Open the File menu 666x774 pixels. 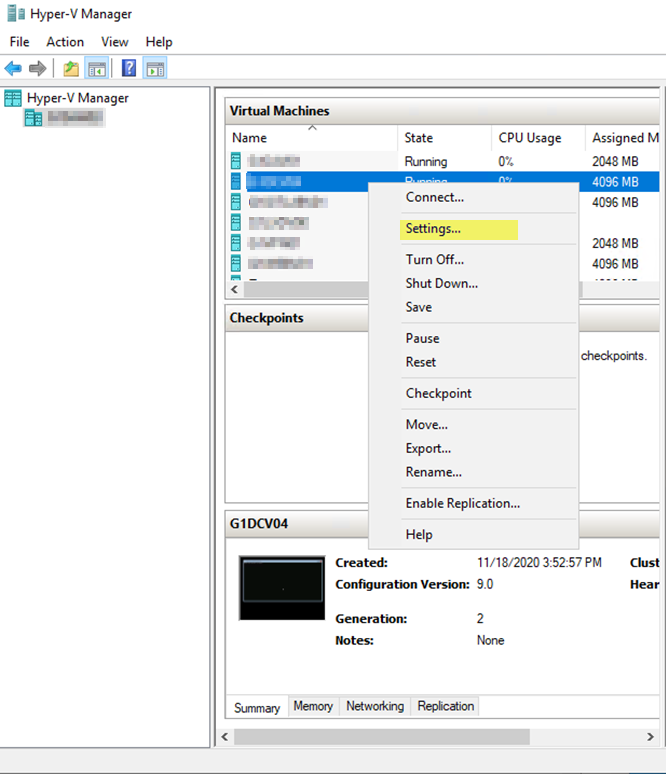coord(20,42)
